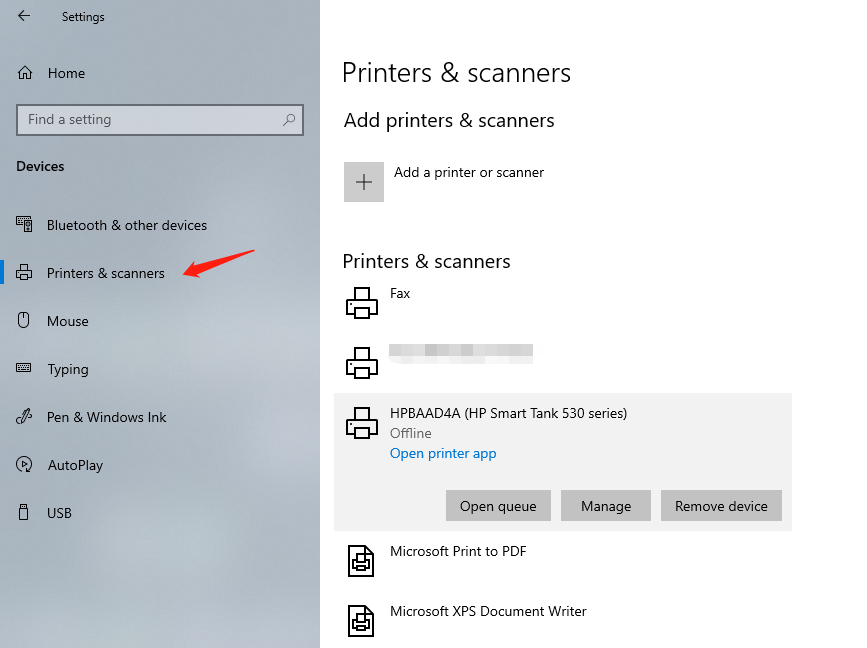The height and width of the screenshot is (648, 867).
Task: Click the Microsoft XPS Document Writer icon
Action: click(361, 620)
